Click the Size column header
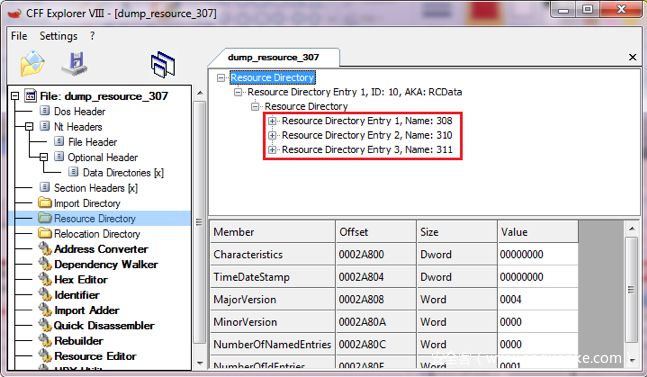 pyautogui.click(x=457, y=232)
